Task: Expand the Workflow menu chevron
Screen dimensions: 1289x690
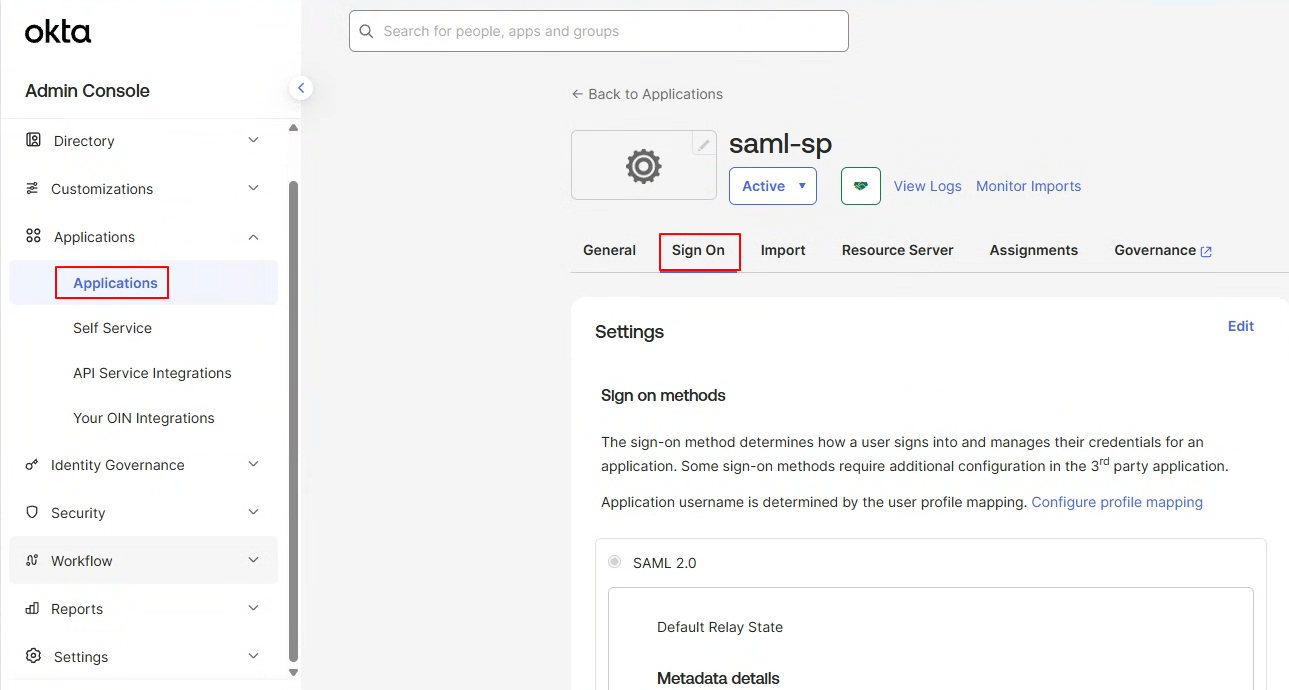Action: (x=253, y=560)
